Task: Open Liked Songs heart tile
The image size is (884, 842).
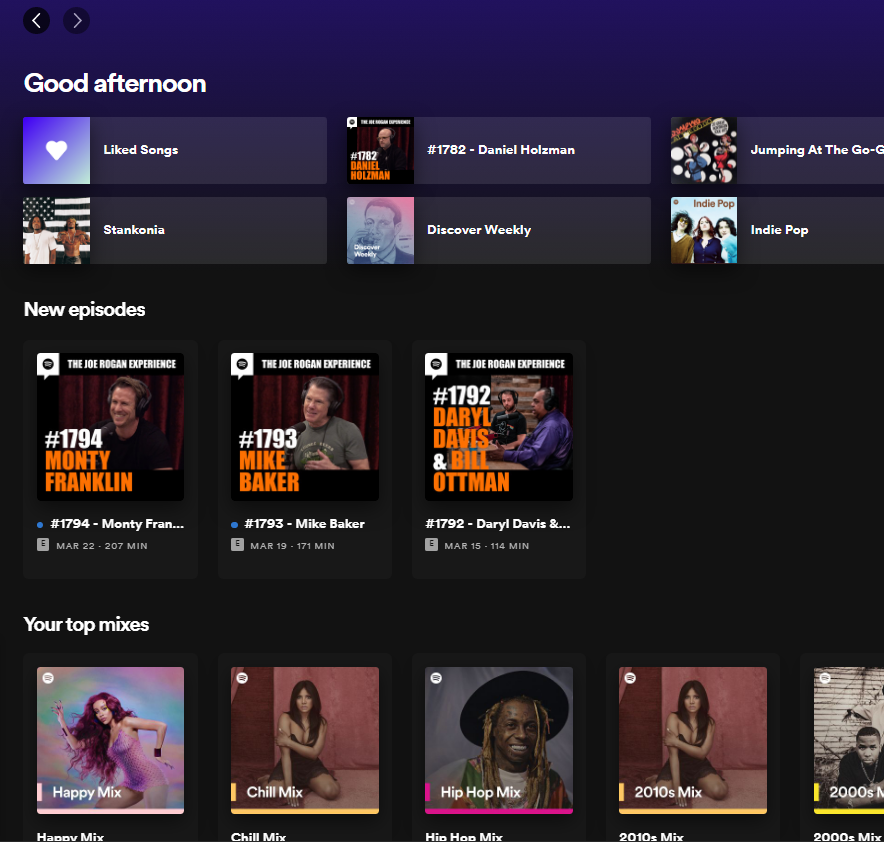Action: pos(56,150)
